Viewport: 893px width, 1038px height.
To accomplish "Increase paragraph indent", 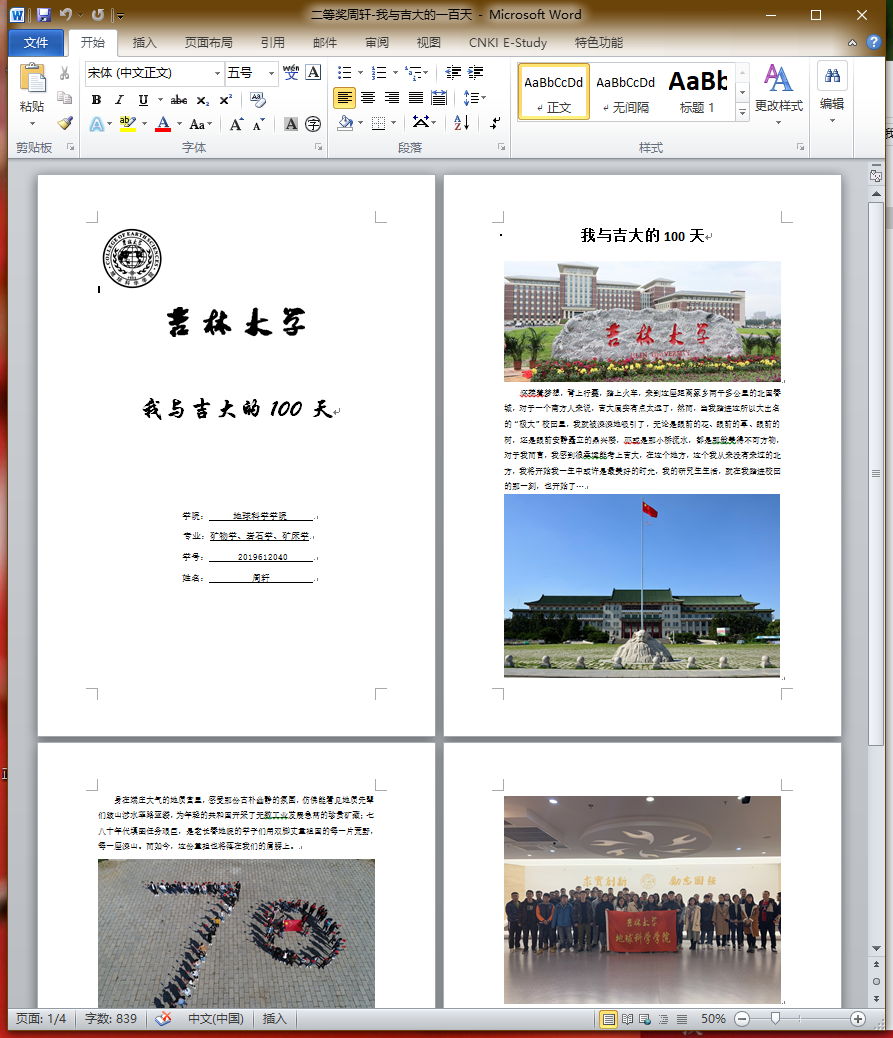I will (475, 72).
